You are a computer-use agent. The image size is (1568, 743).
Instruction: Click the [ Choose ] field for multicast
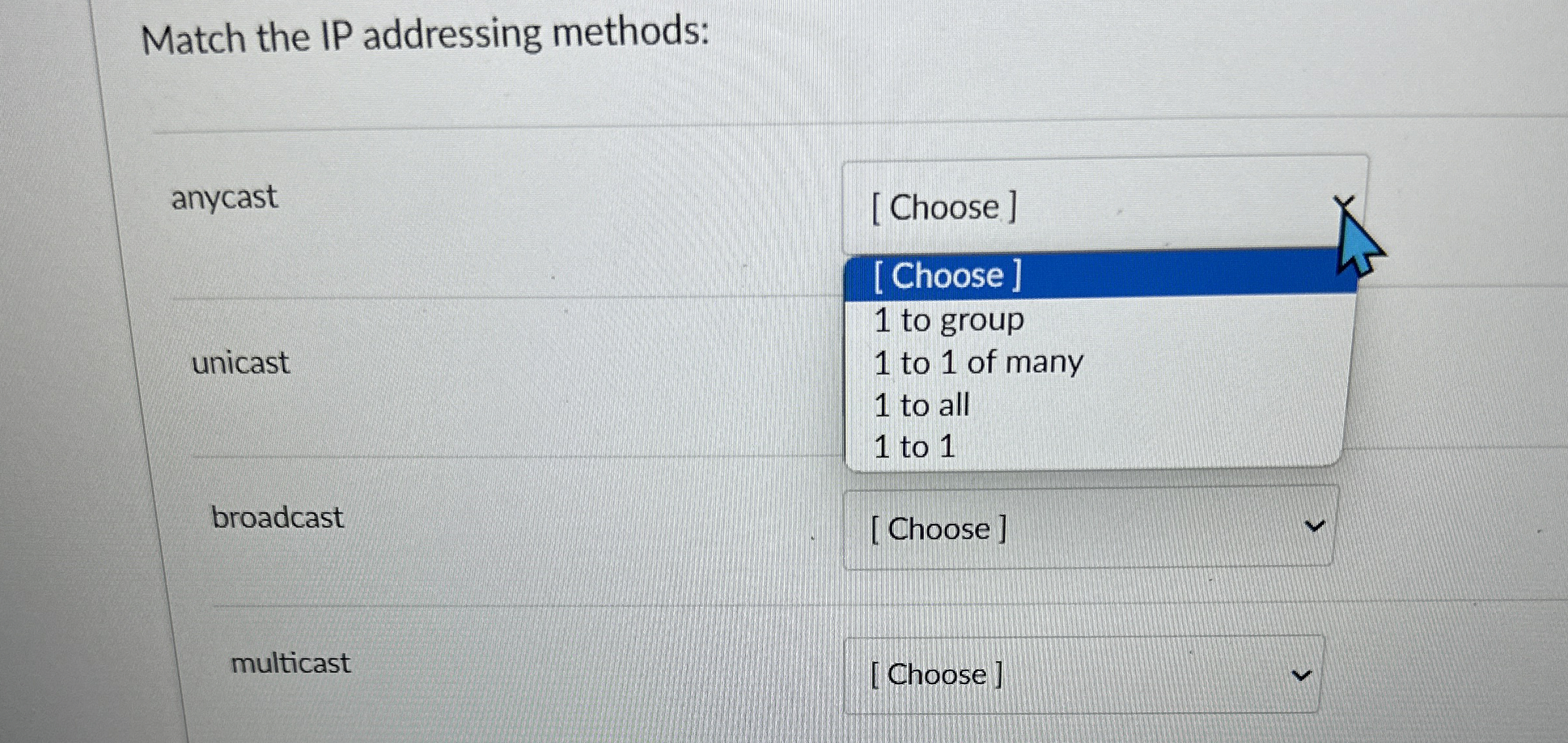[x=936, y=674]
